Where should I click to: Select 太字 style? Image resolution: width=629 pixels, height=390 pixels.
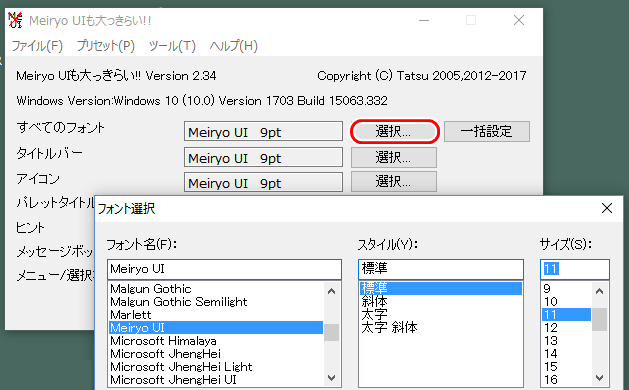441,315
